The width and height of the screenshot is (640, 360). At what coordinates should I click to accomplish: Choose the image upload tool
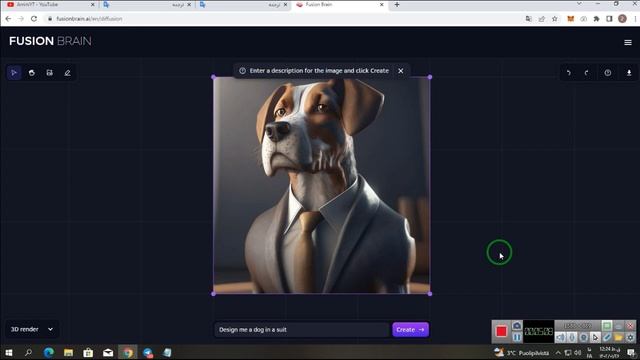point(49,73)
